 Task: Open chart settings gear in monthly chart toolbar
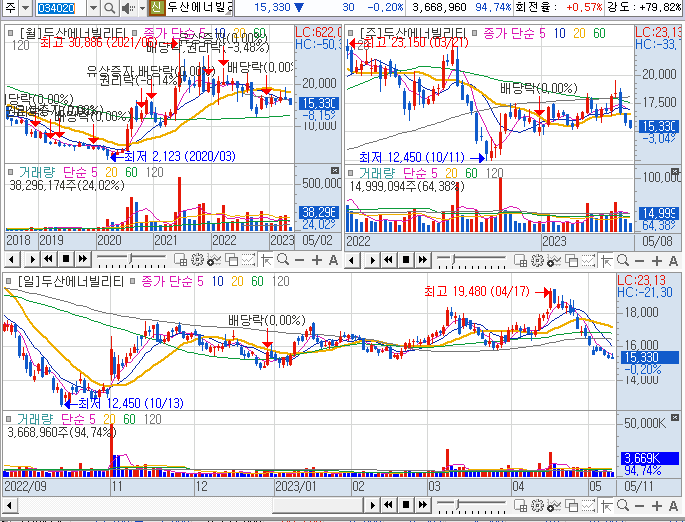tap(197, 260)
